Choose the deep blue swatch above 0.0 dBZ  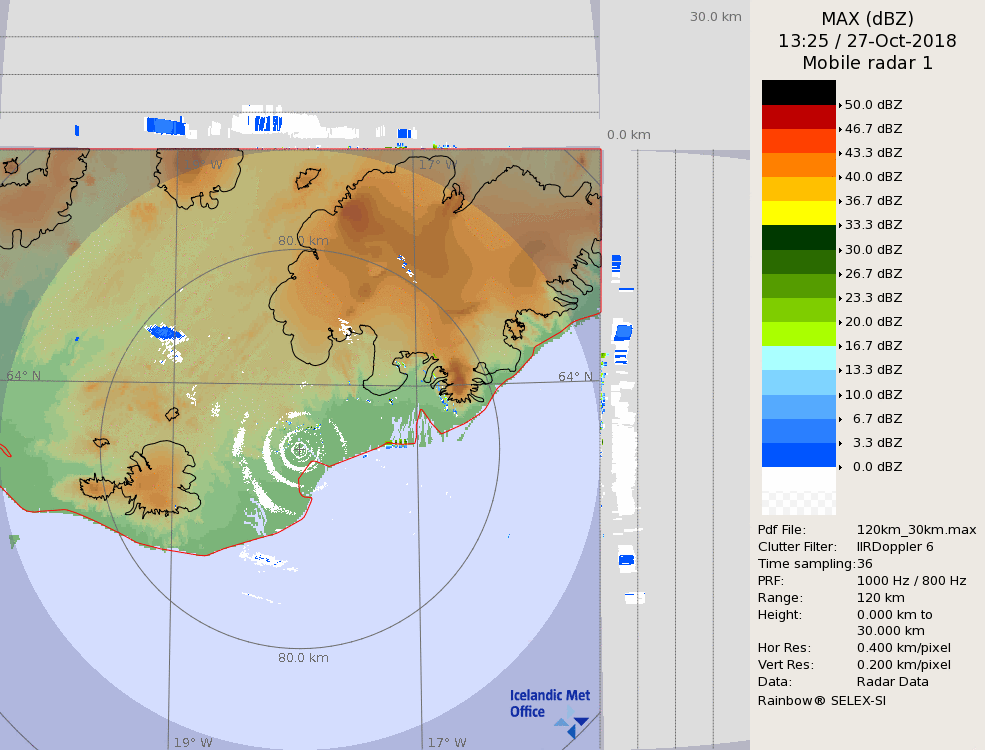coord(798,455)
